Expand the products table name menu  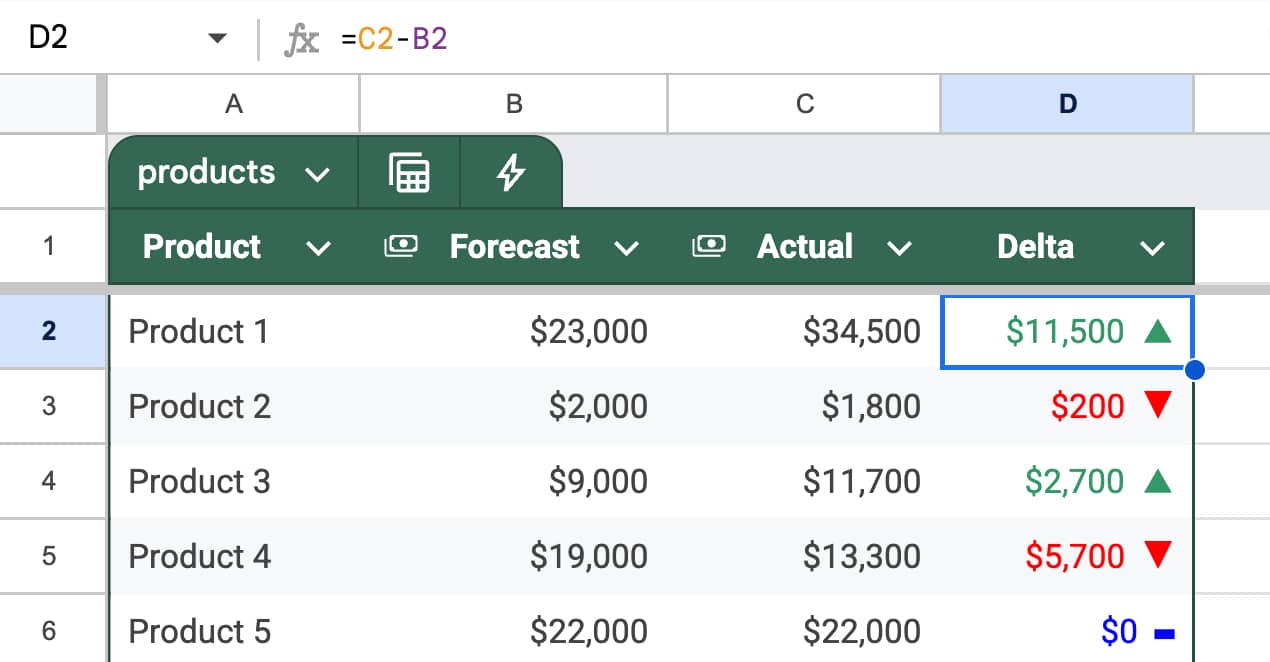tap(317, 174)
